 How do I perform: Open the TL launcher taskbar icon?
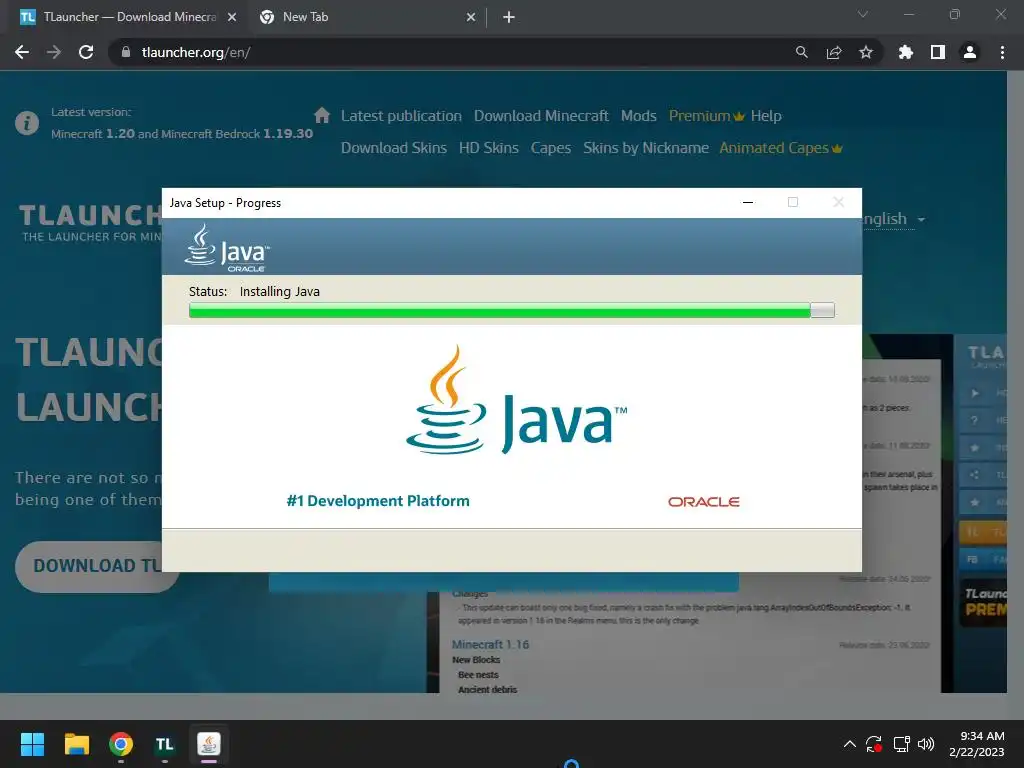[x=165, y=744]
